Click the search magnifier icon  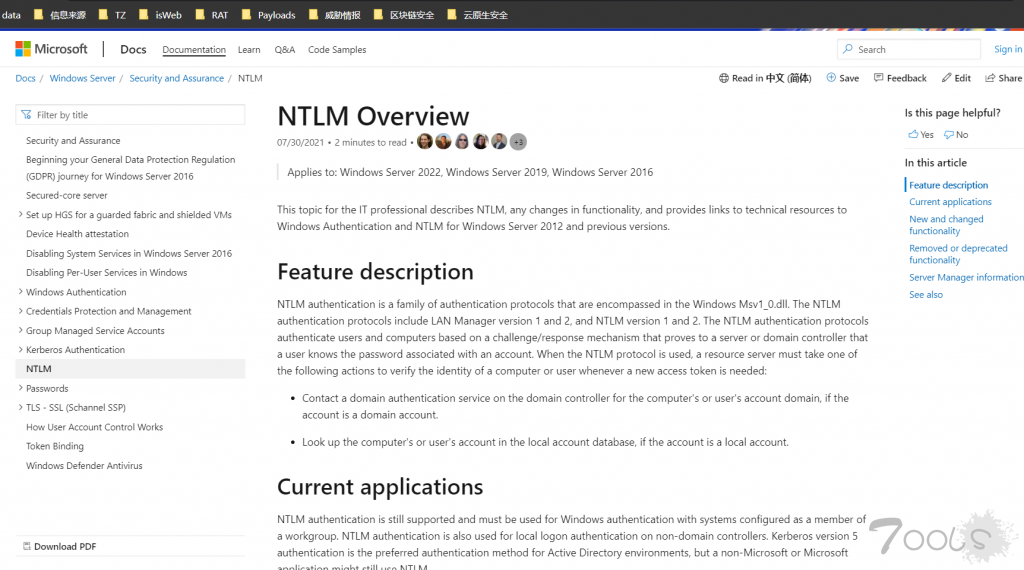[x=848, y=49]
